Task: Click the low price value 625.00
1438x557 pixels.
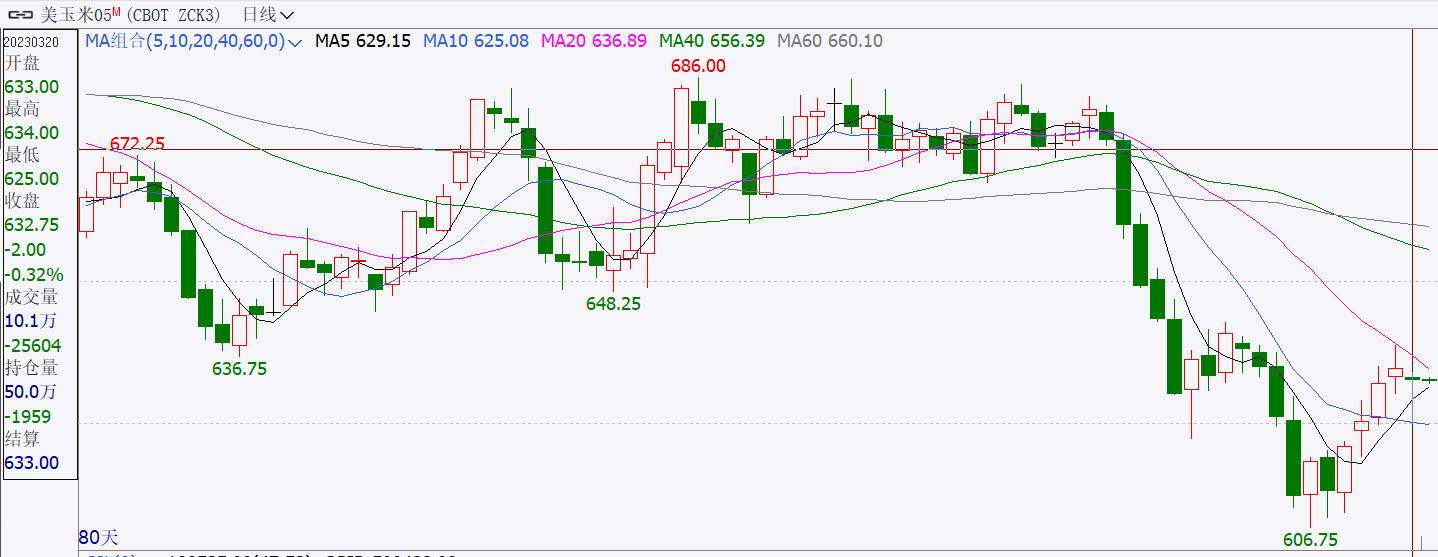Action: click(x=31, y=179)
